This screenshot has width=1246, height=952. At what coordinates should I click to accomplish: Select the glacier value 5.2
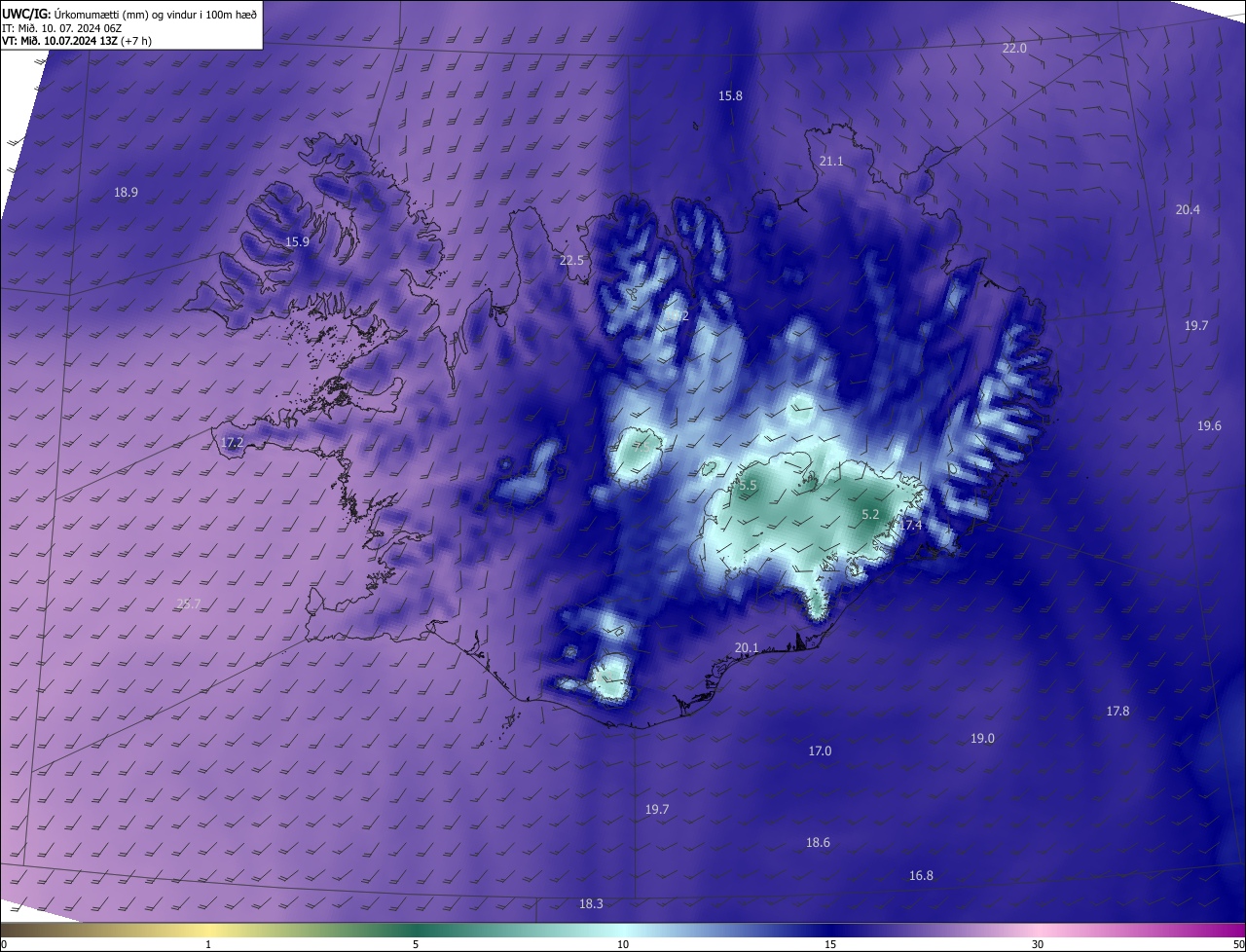tap(870, 514)
